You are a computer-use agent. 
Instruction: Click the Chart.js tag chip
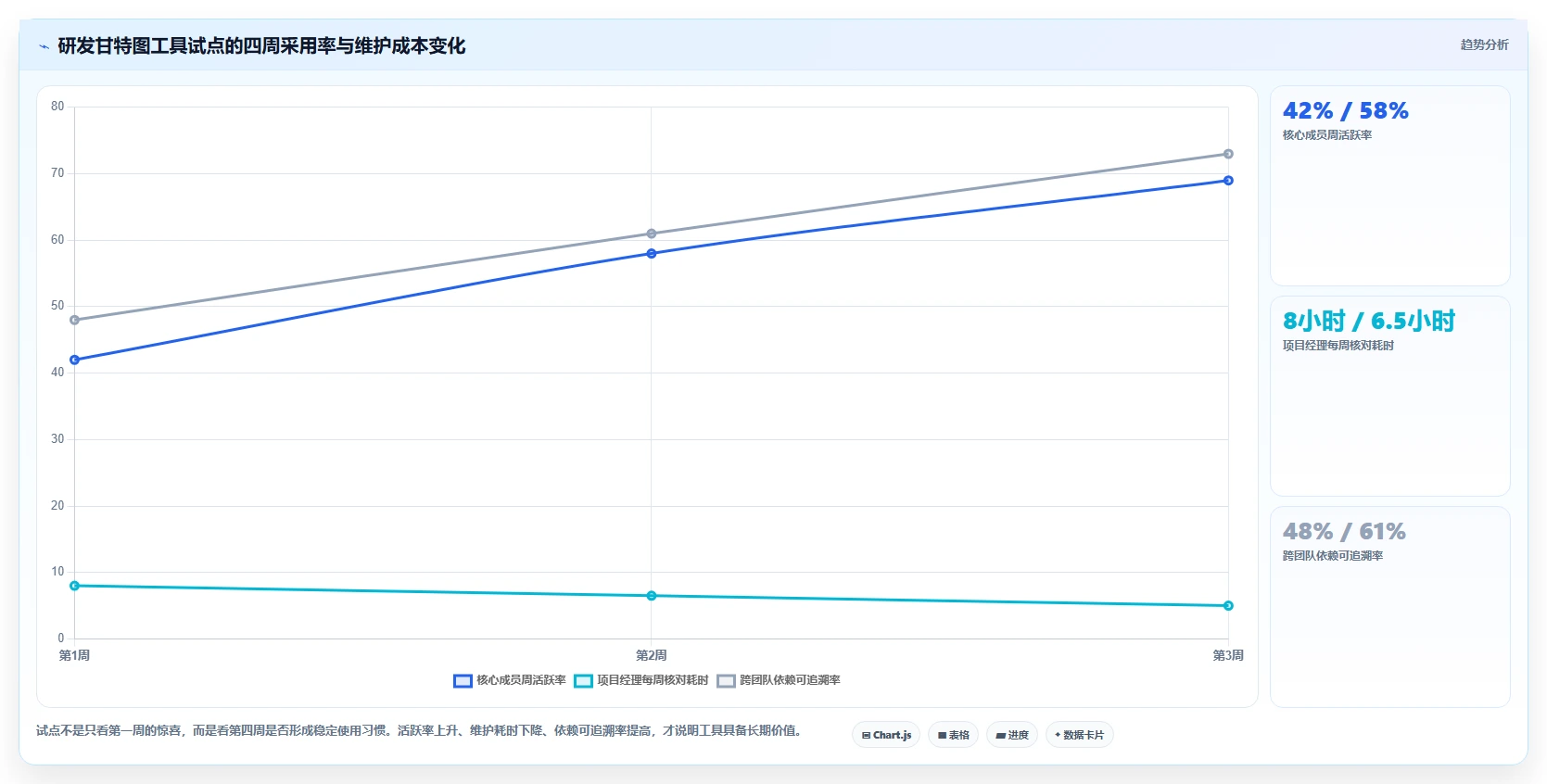[886, 735]
